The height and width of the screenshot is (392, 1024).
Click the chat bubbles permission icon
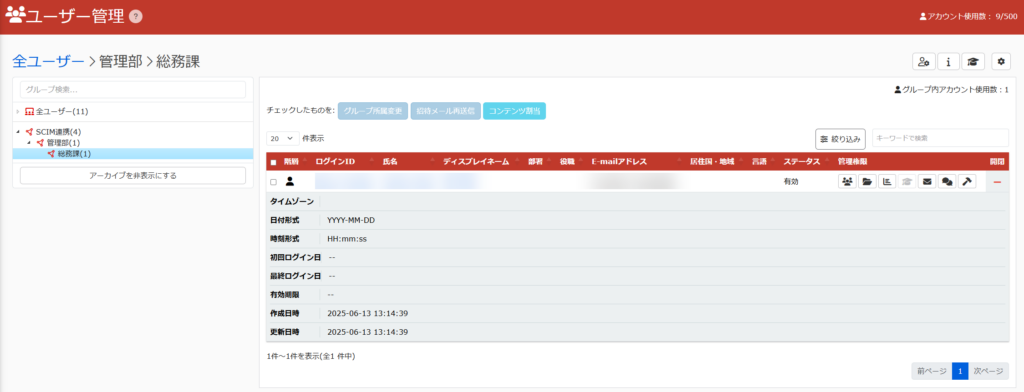point(946,182)
